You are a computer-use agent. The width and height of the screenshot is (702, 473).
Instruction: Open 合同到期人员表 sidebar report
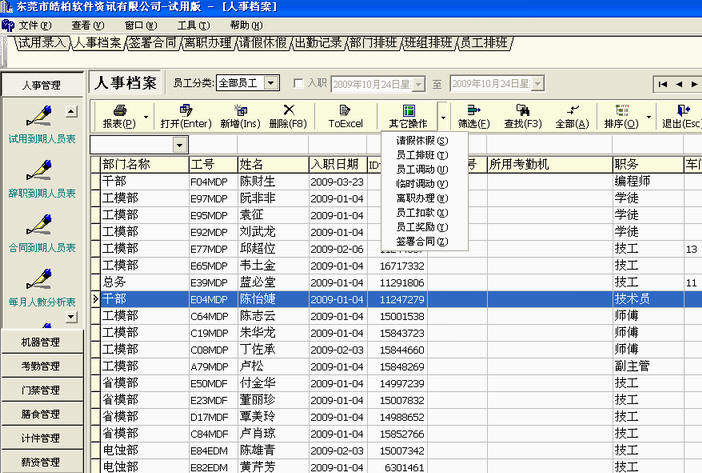coord(42,234)
